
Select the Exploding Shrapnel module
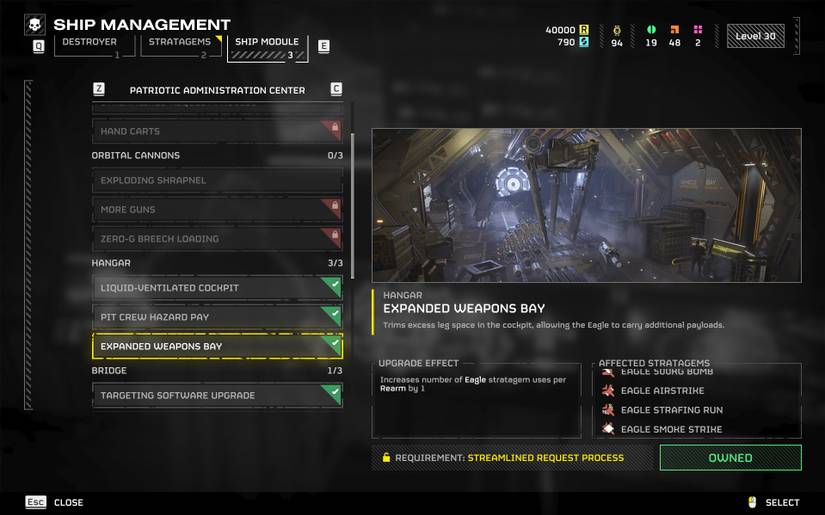tap(217, 180)
